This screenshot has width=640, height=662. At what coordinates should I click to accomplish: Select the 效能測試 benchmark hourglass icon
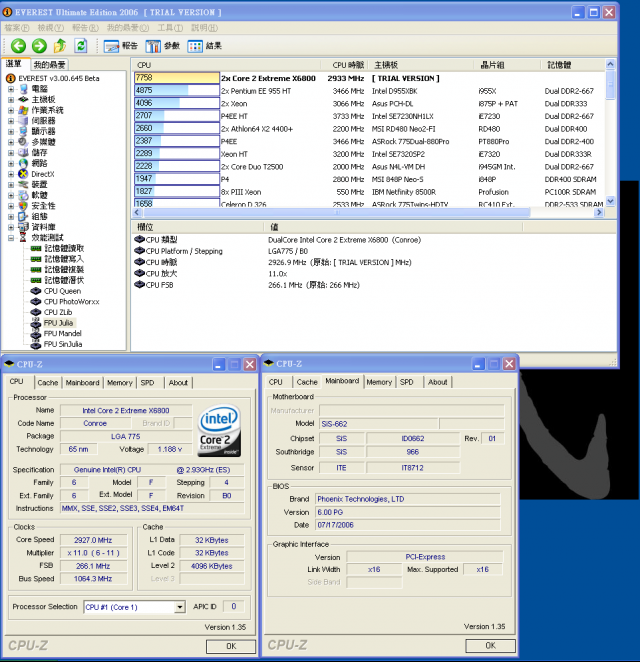(x=24, y=238)
